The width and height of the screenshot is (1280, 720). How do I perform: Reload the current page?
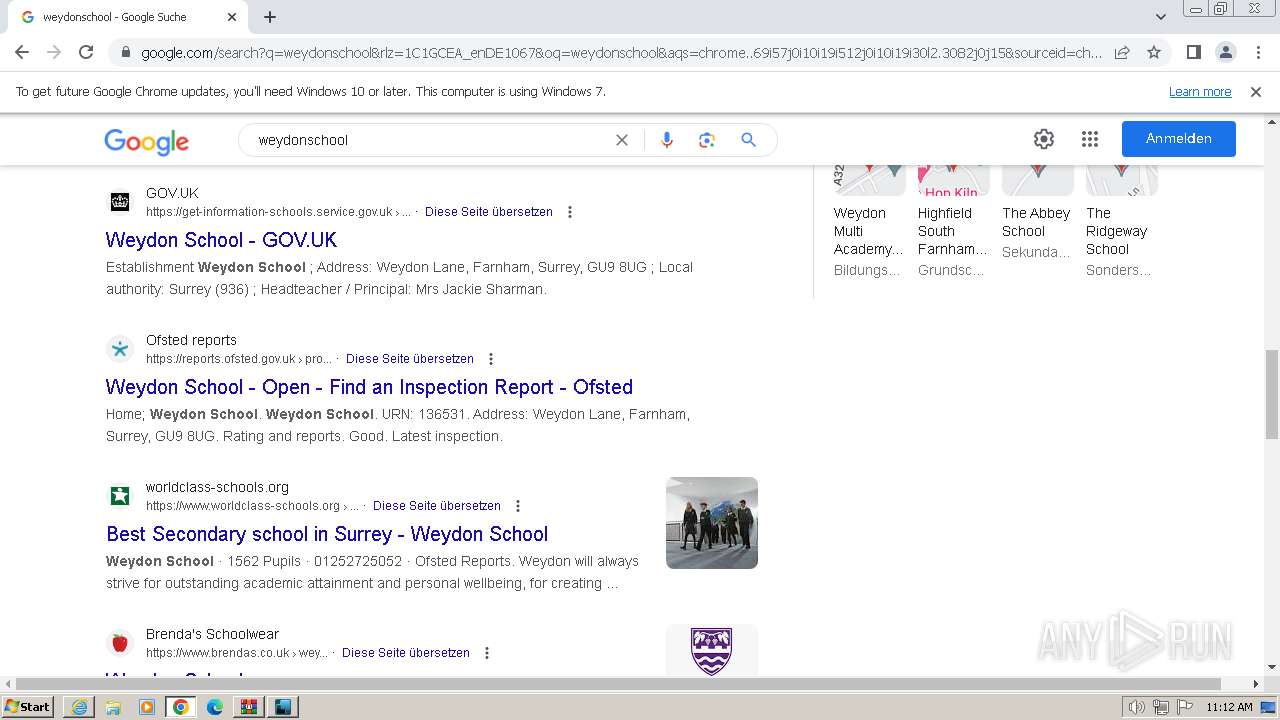tap(86, 52)
